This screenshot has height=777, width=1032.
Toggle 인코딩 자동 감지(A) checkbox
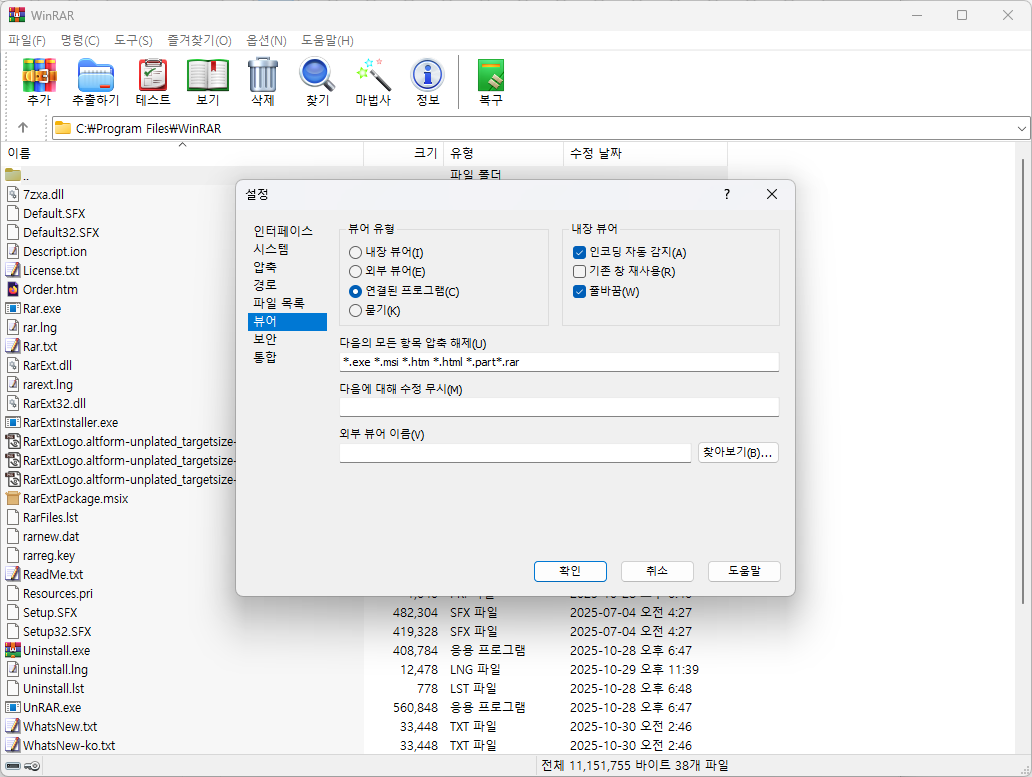tap(579, 253)
